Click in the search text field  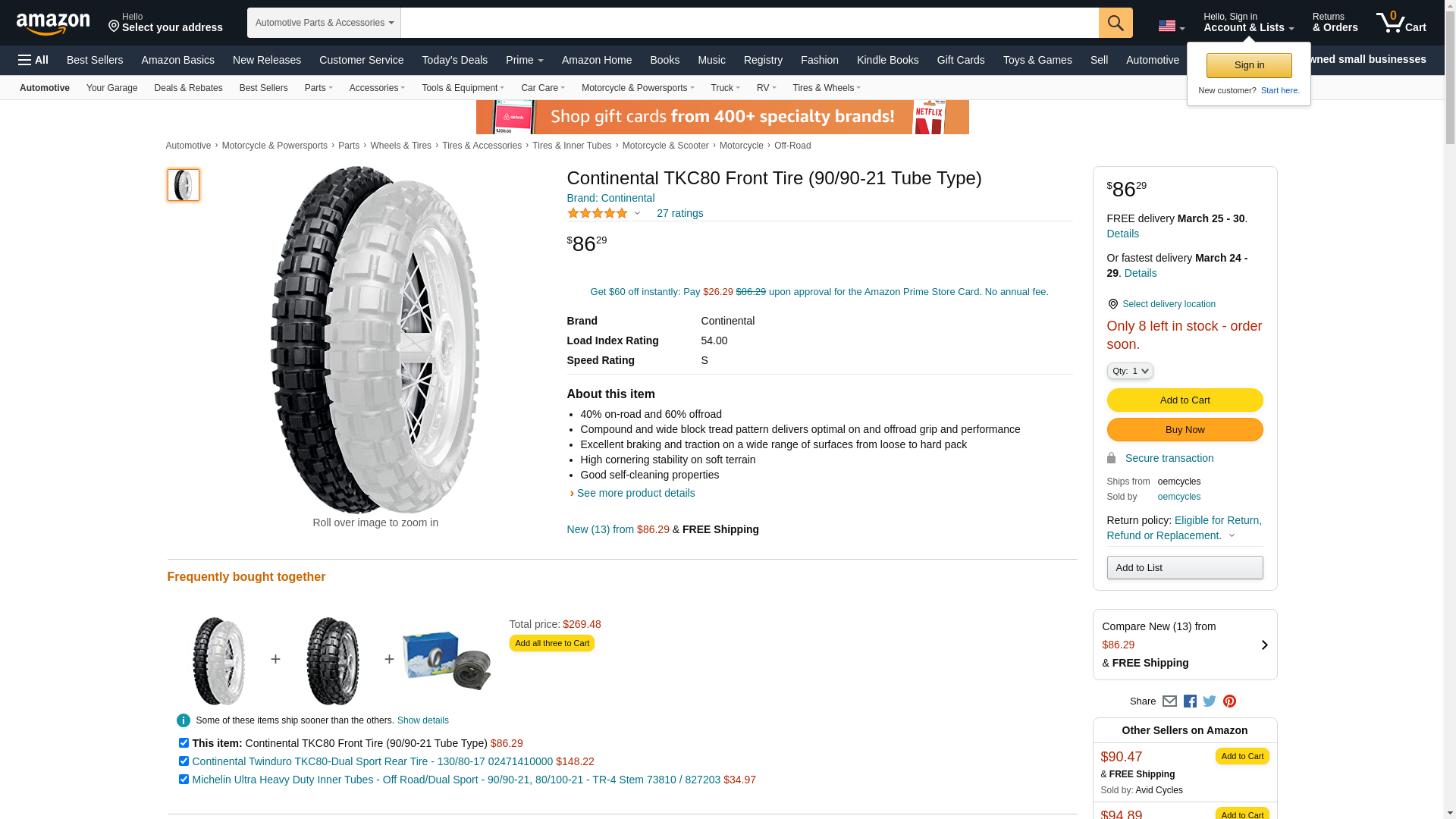point(749,23)
